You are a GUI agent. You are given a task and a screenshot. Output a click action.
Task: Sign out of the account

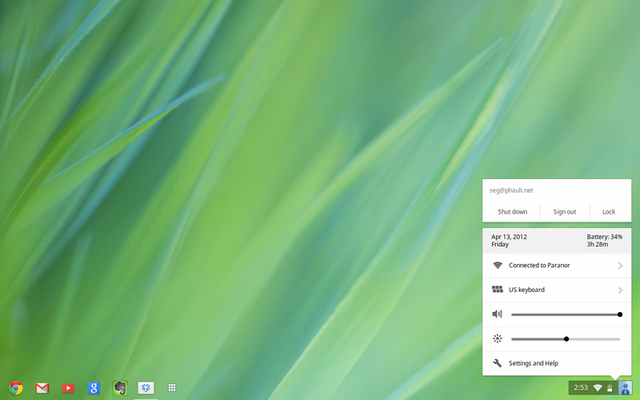point(564,211)
